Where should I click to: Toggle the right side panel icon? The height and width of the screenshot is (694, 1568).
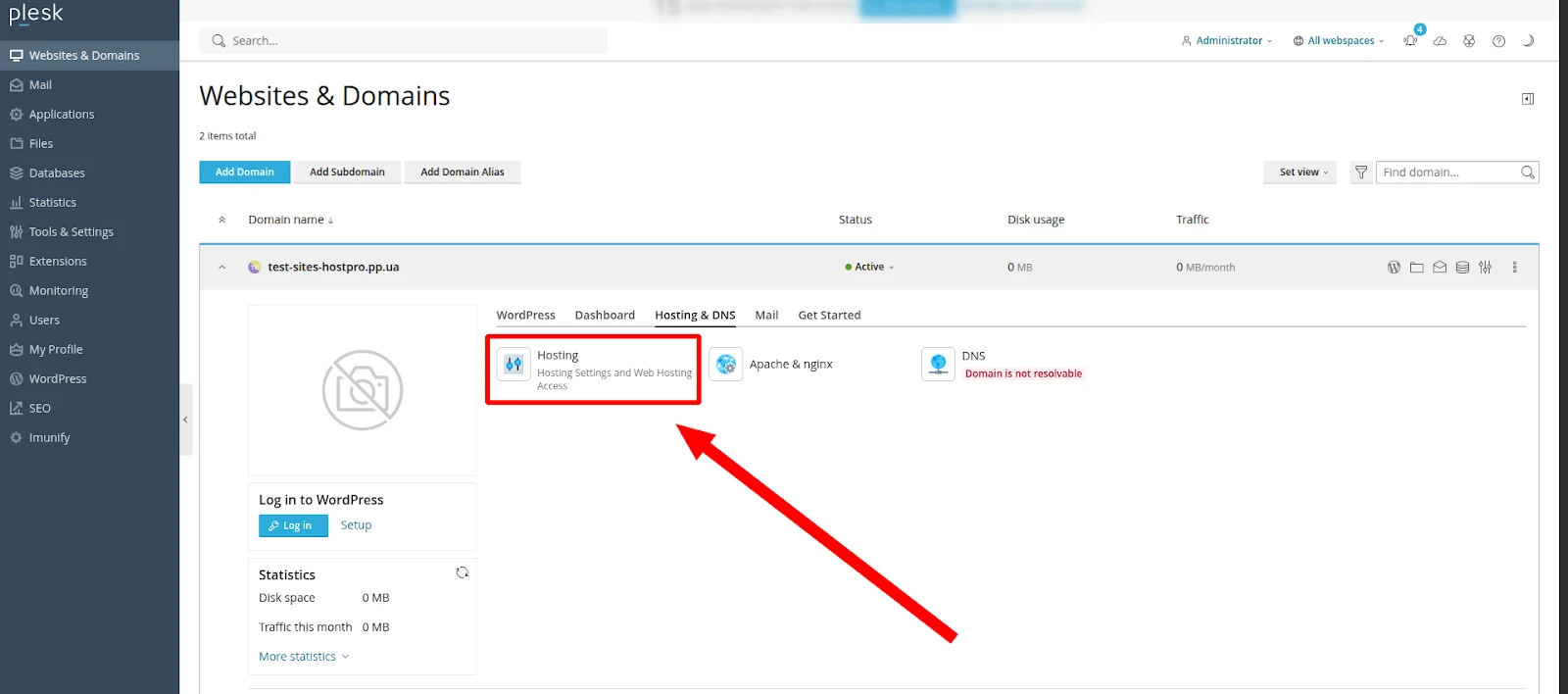[x=1527, y=99]
